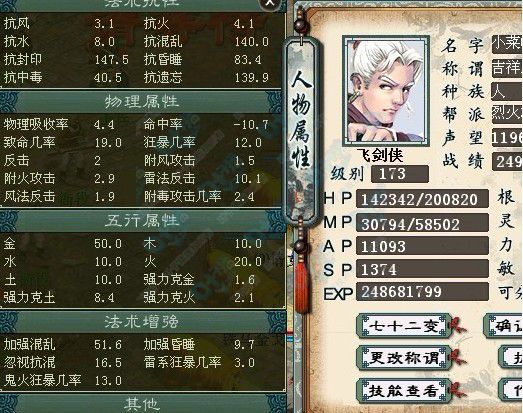This screenshot has height=413, width=523.
Task: Select the AP value field 11093
Action: pyautogui.click(x=422, y=246)
